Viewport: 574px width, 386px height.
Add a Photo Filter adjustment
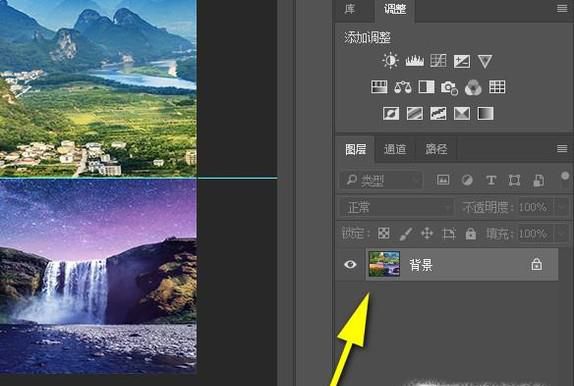coord(449,88)
